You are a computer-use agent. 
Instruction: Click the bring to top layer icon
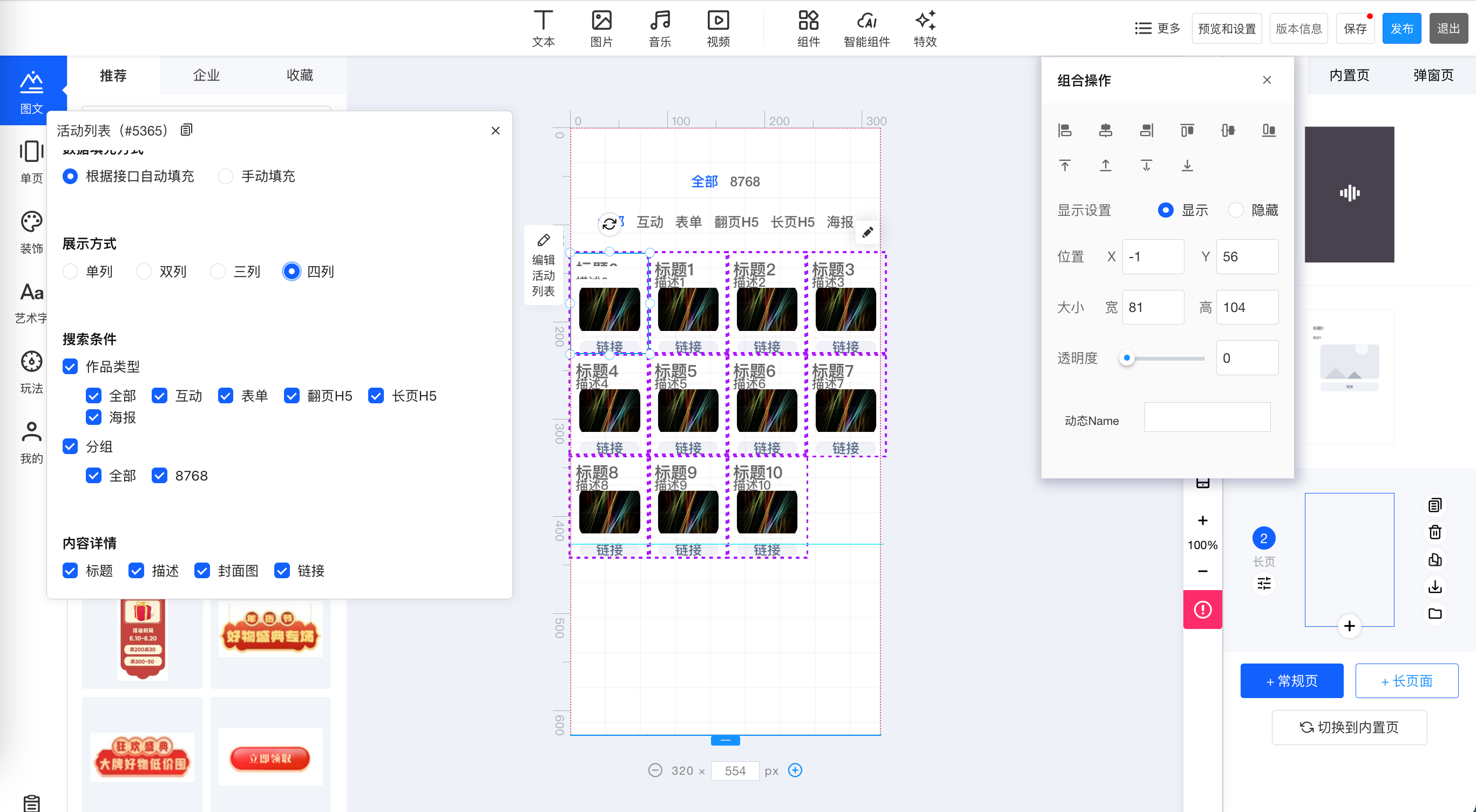[1065, 166]
